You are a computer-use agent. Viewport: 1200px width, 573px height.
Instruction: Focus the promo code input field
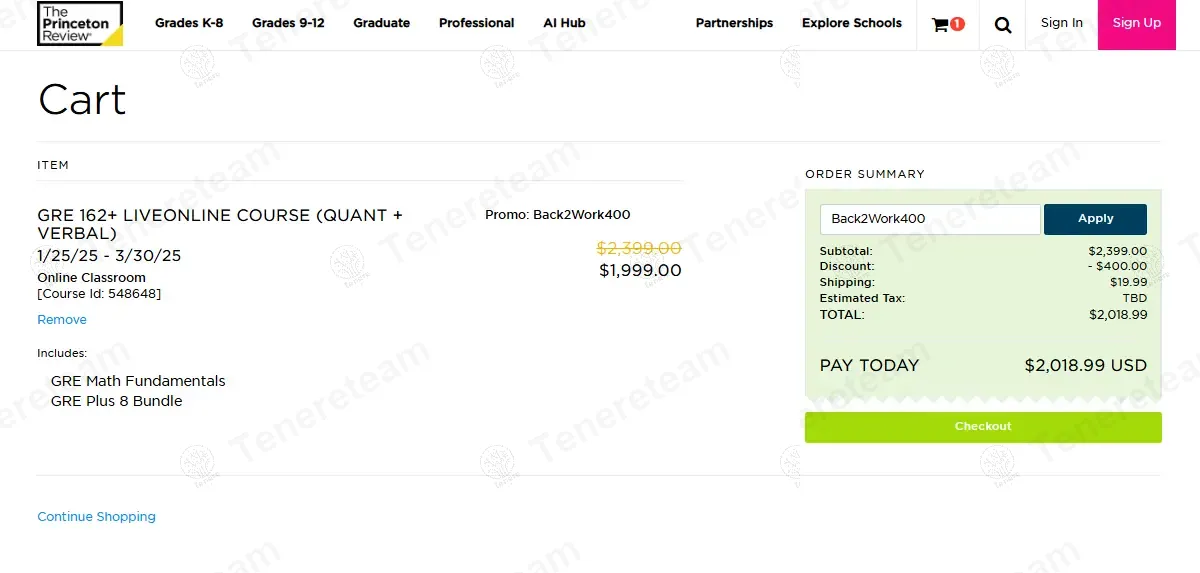click(930, 219)
